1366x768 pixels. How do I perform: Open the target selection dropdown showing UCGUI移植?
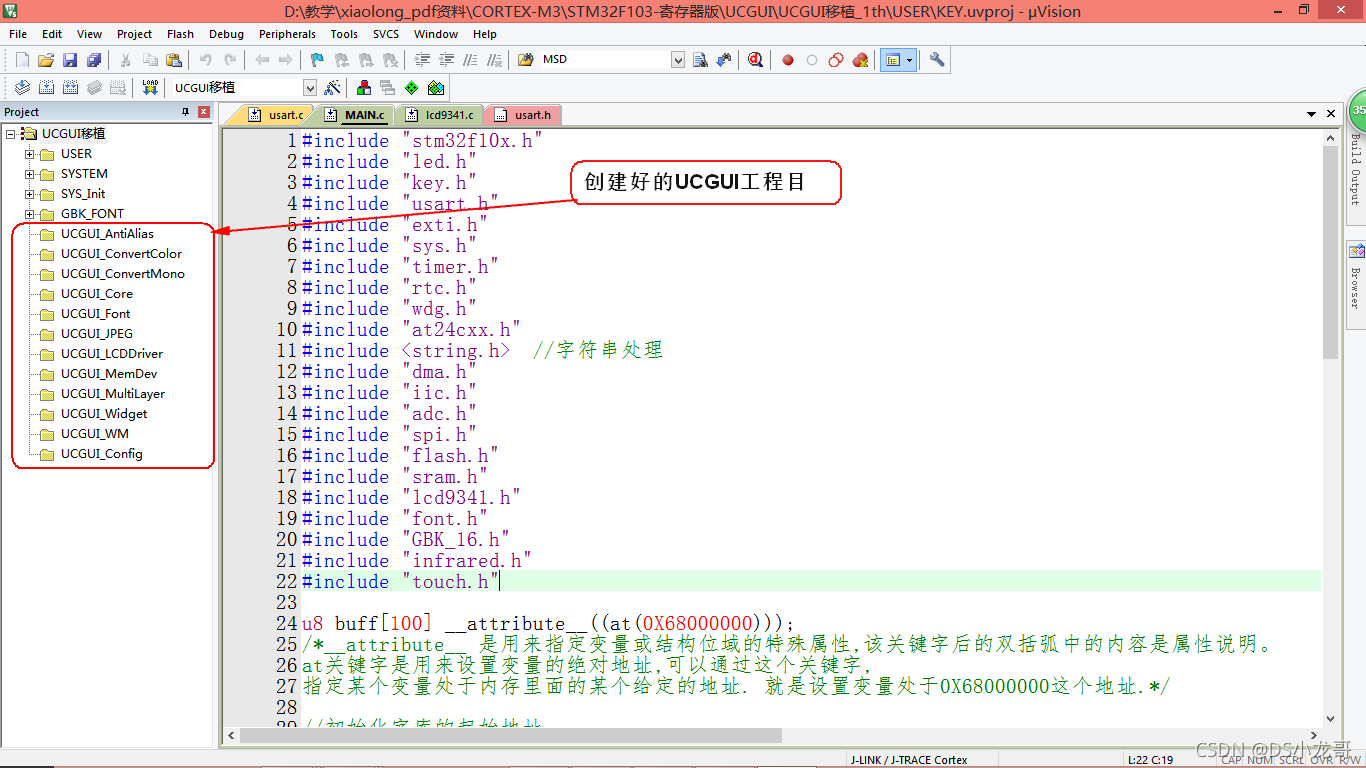point(310,87)
